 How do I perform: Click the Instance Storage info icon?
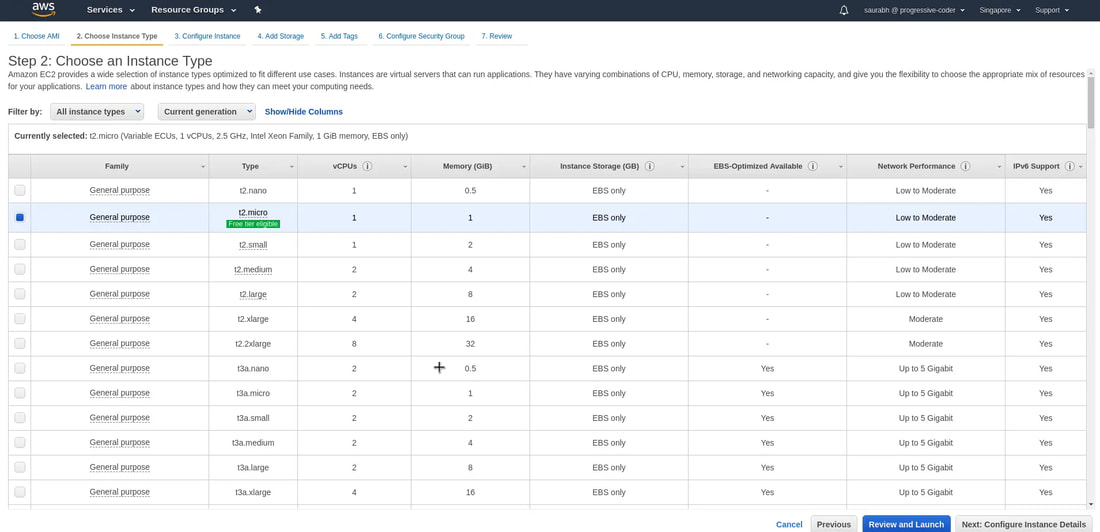(x=650, y=166)
